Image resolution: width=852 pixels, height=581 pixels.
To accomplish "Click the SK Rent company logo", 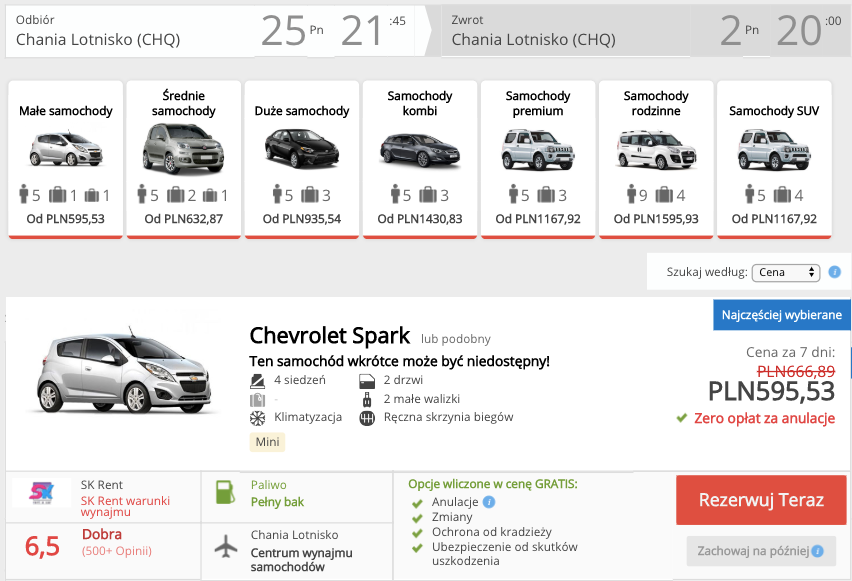I will tap(41, 491).
